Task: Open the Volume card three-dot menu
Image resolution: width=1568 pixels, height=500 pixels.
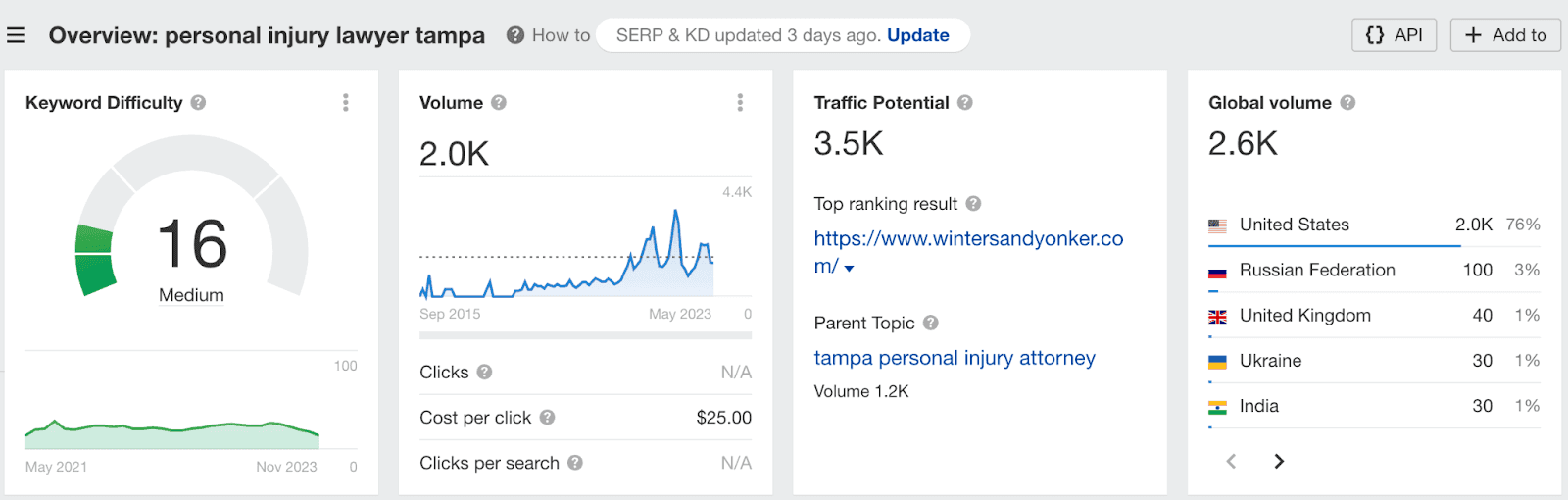Action: tap(740, 103)
